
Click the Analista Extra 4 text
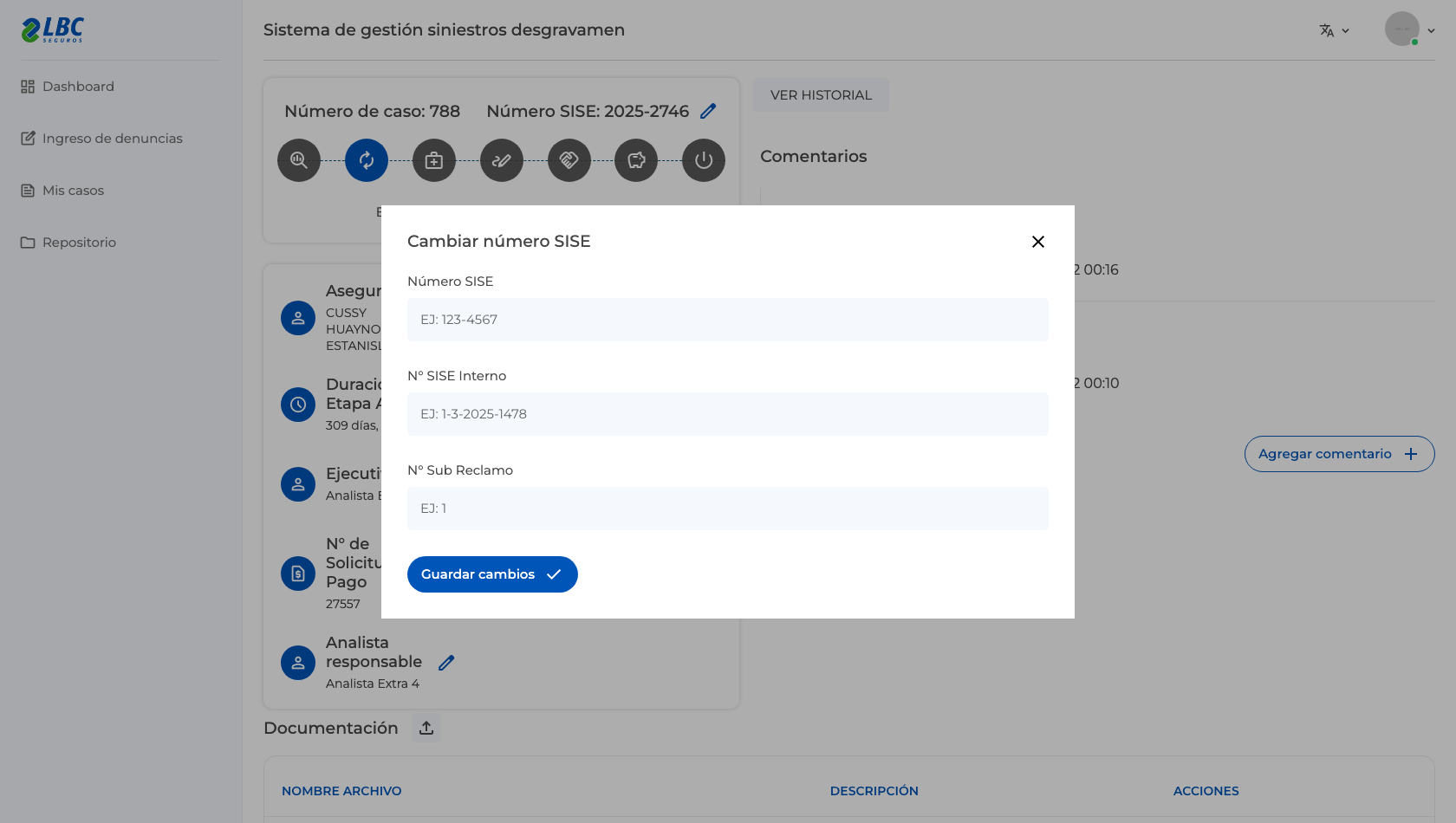[x=373, y=684]
